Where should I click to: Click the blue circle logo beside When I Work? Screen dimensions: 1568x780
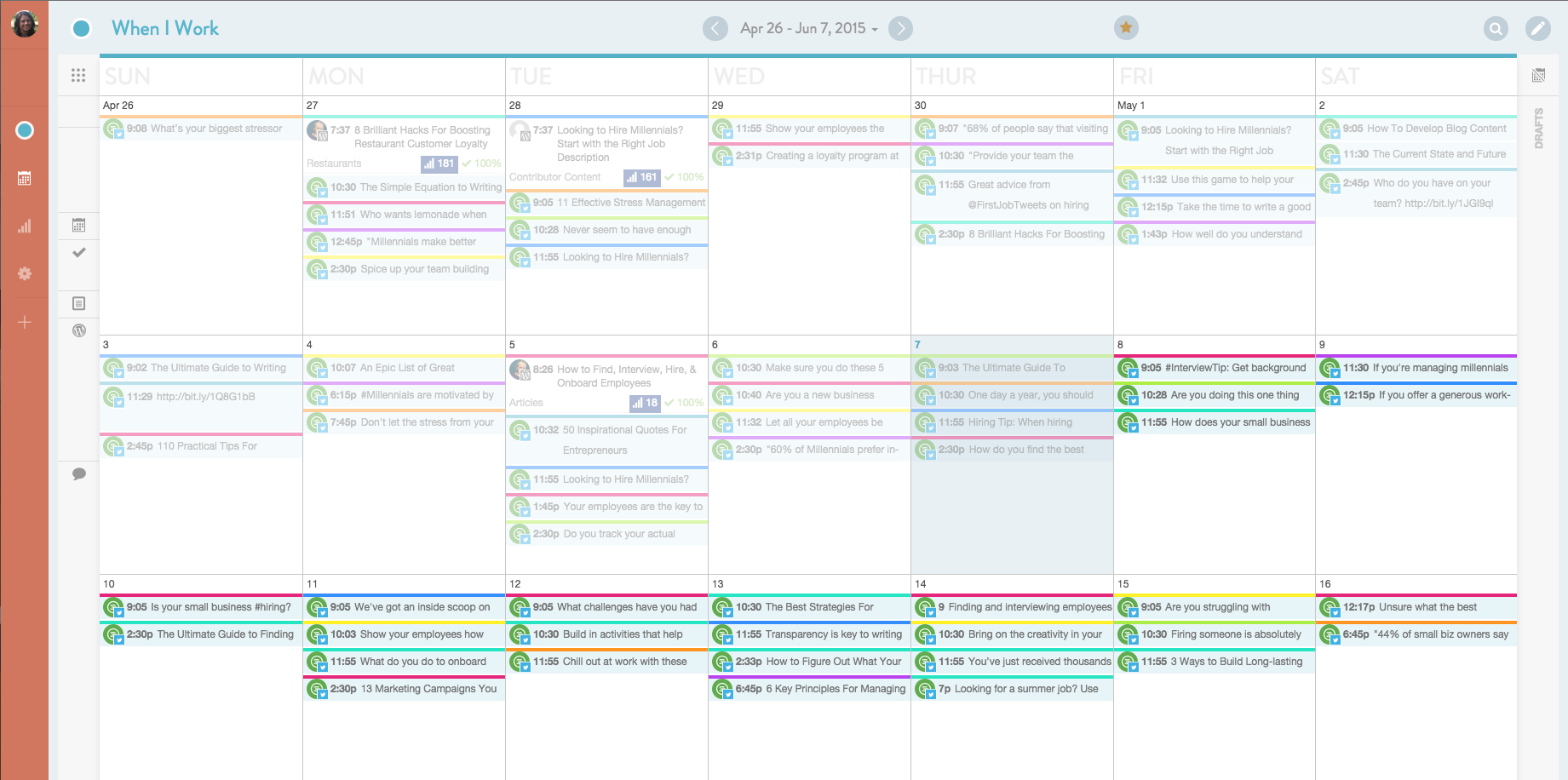tap(82, 29)
